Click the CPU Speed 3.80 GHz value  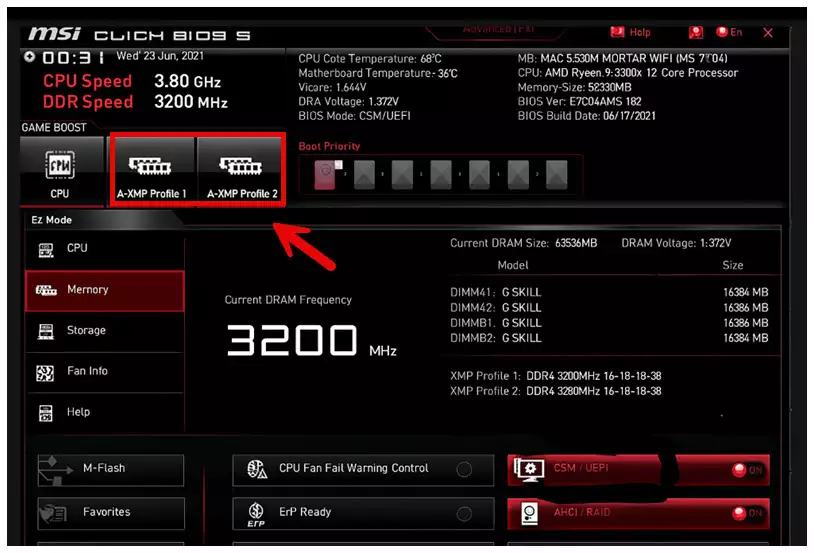(x=187, y=82)
